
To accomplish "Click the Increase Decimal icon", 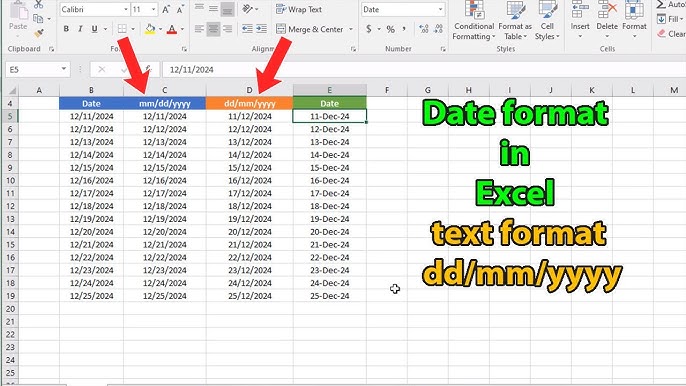I will point(424,29).
